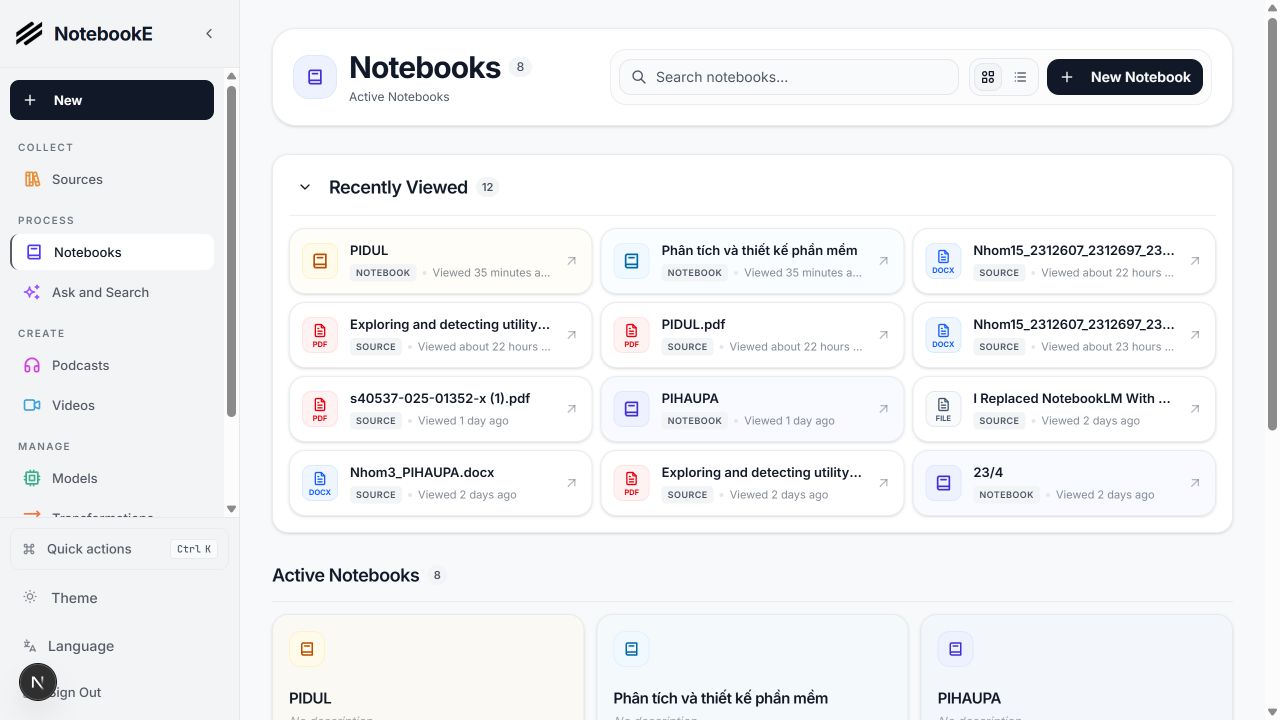The image size is (1280, 720).
Task: Switch to grid view layout
Action: 988,77
